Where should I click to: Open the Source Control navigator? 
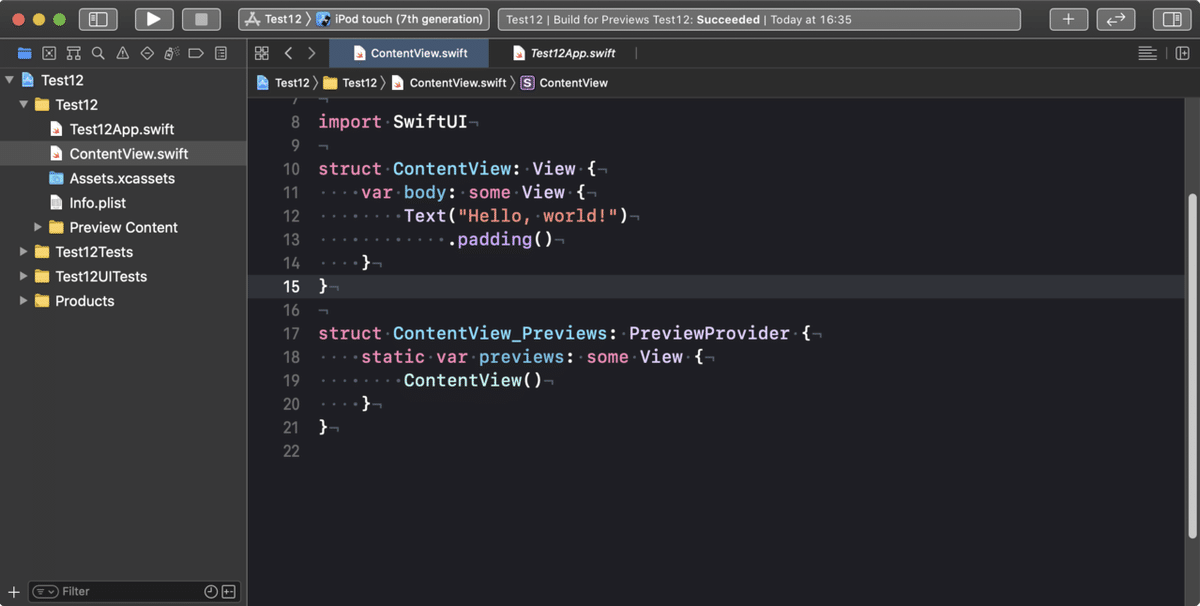pyautogui.click(x=49, y=53)
